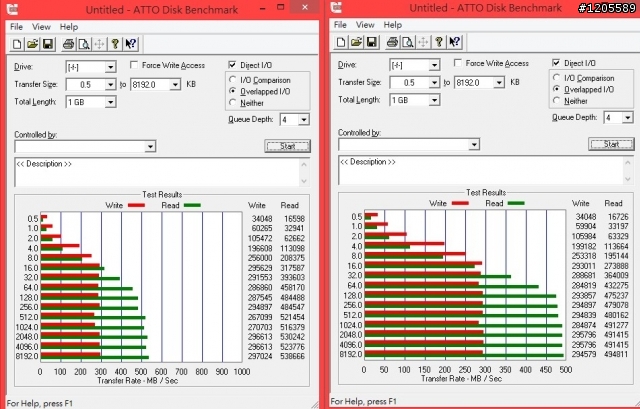Select Neither radio in right window
The height and width of the screenshot is (409, 640).
tap(557, 100)
